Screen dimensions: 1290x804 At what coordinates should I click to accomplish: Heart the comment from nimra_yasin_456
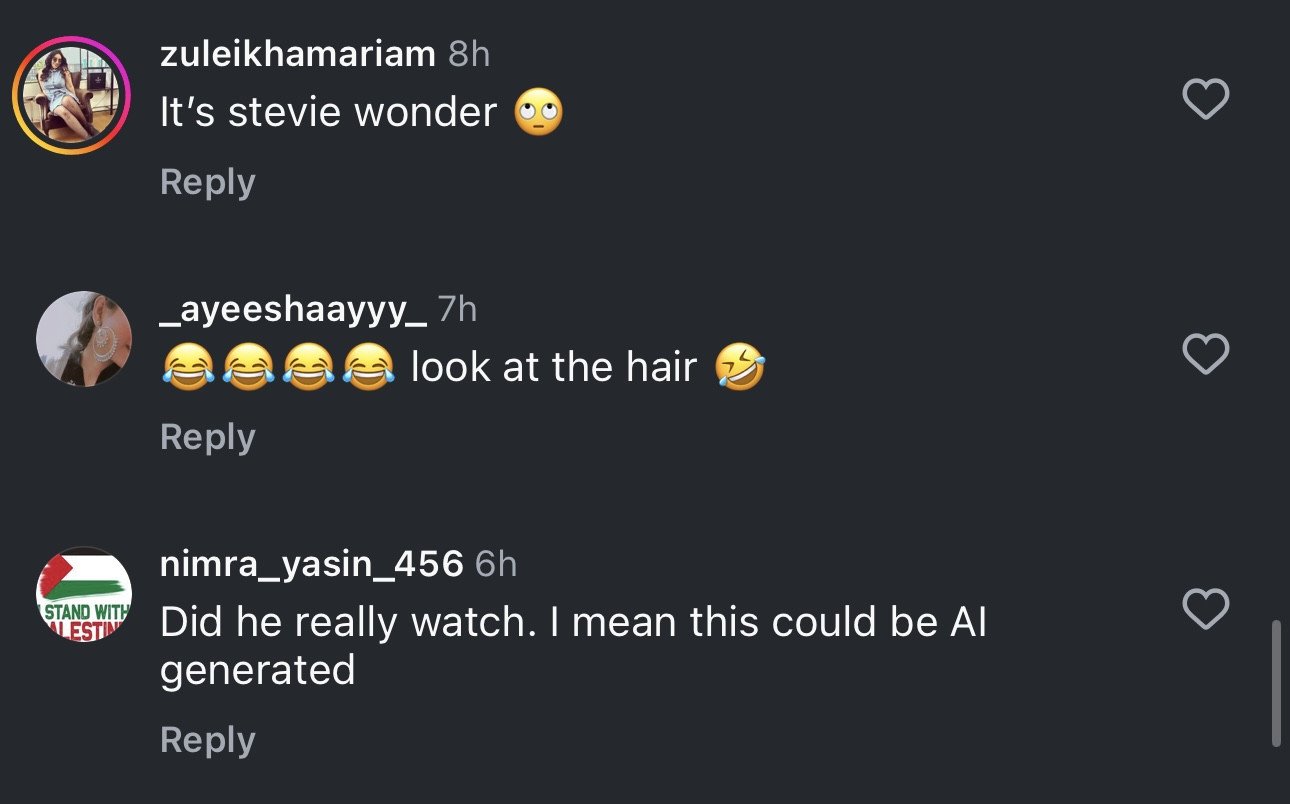pos(1205,609)
